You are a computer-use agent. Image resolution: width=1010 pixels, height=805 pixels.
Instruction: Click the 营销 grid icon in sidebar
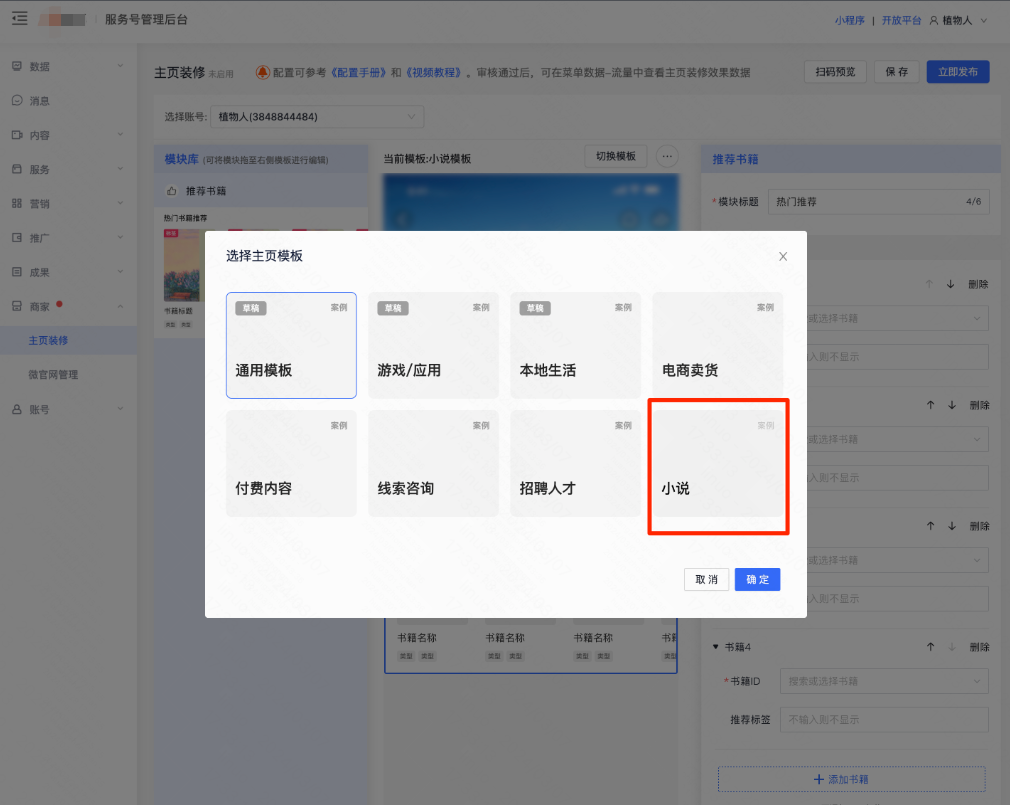[x=17, y=203]
